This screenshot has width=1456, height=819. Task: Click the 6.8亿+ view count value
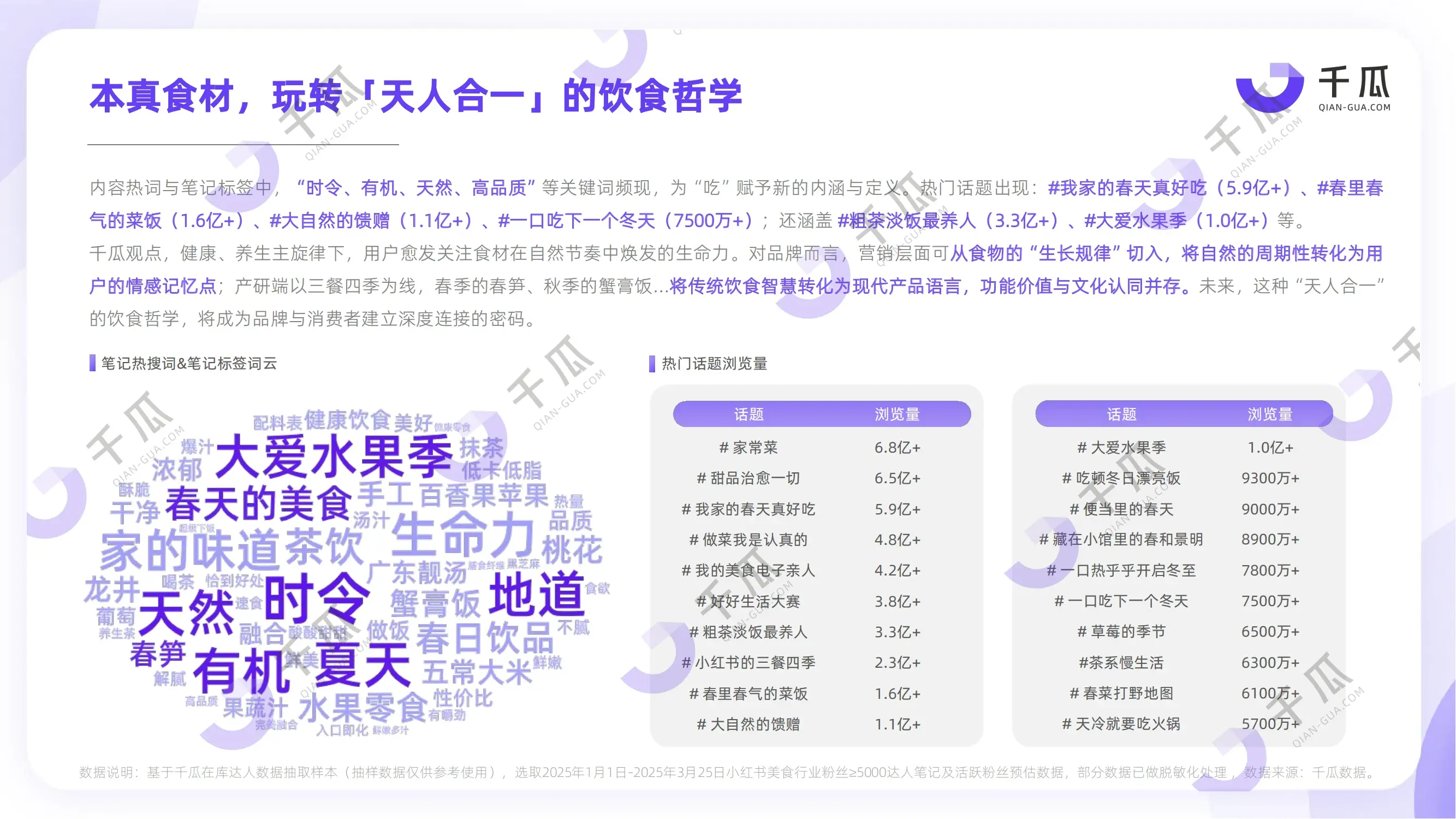point(897,448)
